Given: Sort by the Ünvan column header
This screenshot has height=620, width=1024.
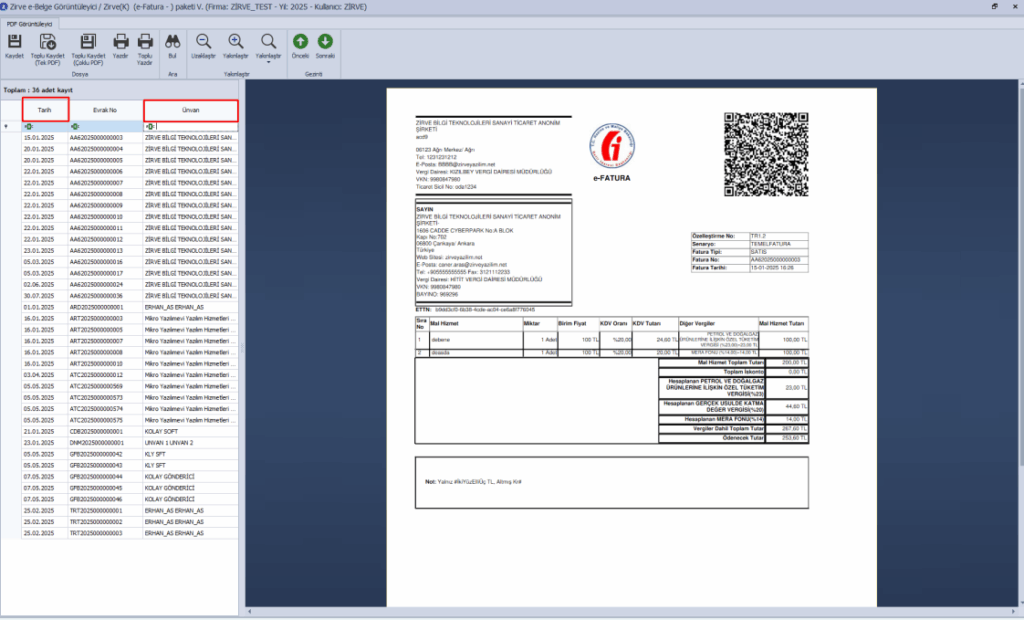Looking at the screenshot, I should 191,110.
